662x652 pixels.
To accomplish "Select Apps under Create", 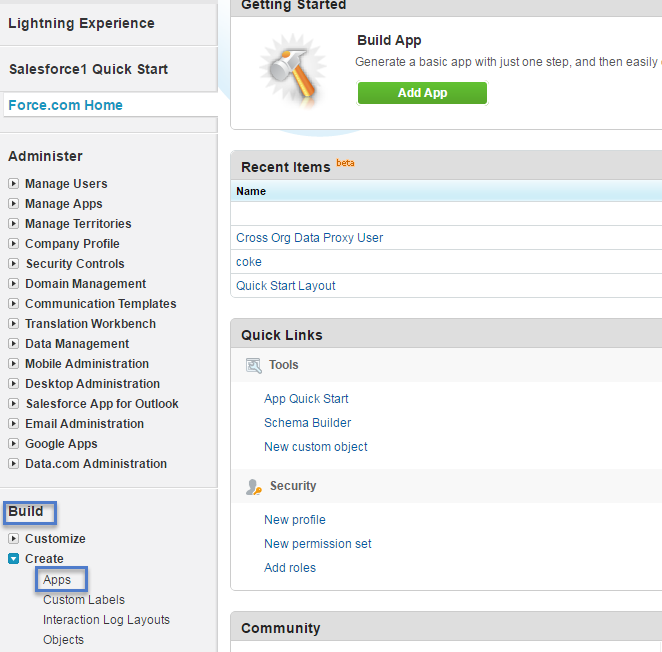I will 57,579.
